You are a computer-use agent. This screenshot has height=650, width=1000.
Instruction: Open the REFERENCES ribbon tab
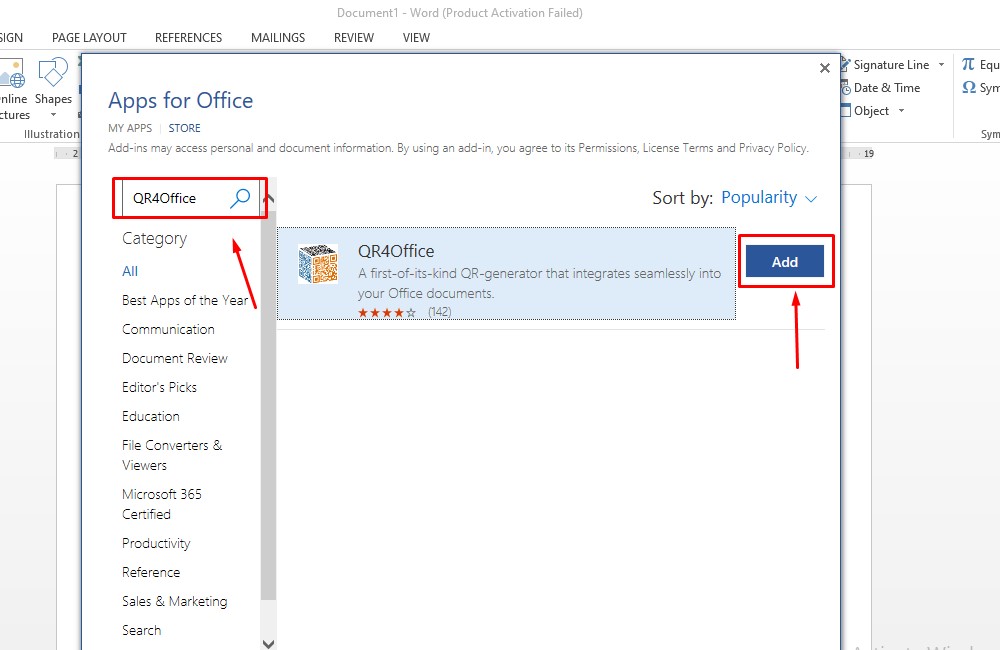click(188, 37)
